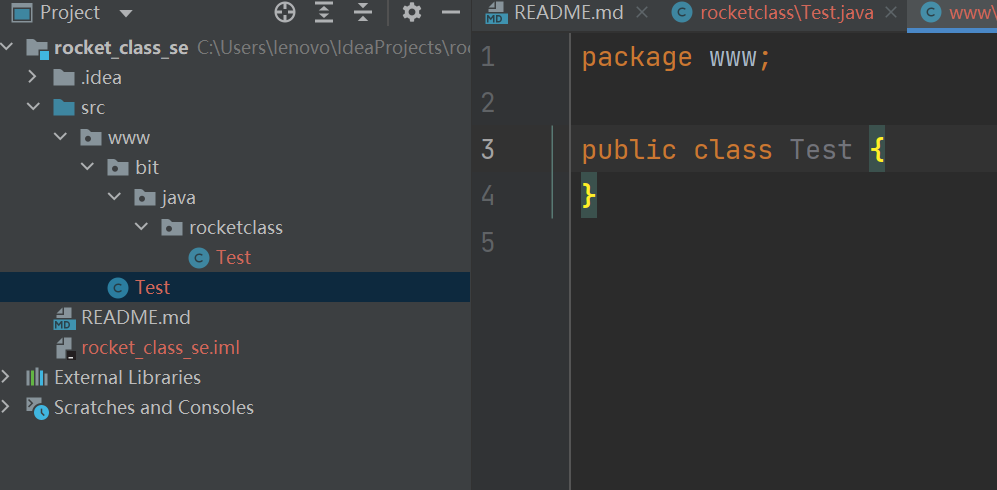Screen dimensions: 997x490
Task: Select rocket_class_se root name
Action: tap(121, 48)
